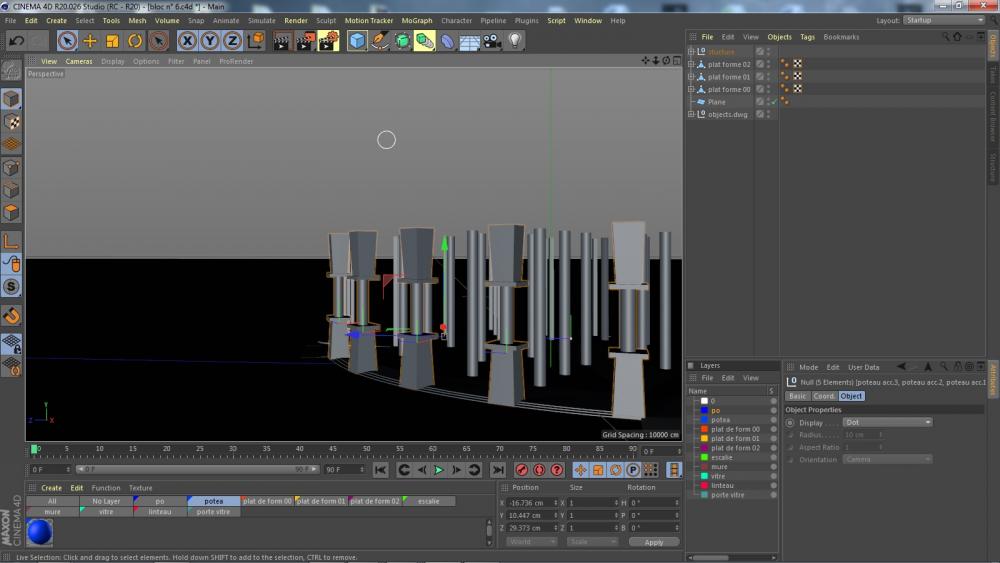
Task: Open the Cube primitive object tool
Action: pyautogui.click(x=357, y=41)
